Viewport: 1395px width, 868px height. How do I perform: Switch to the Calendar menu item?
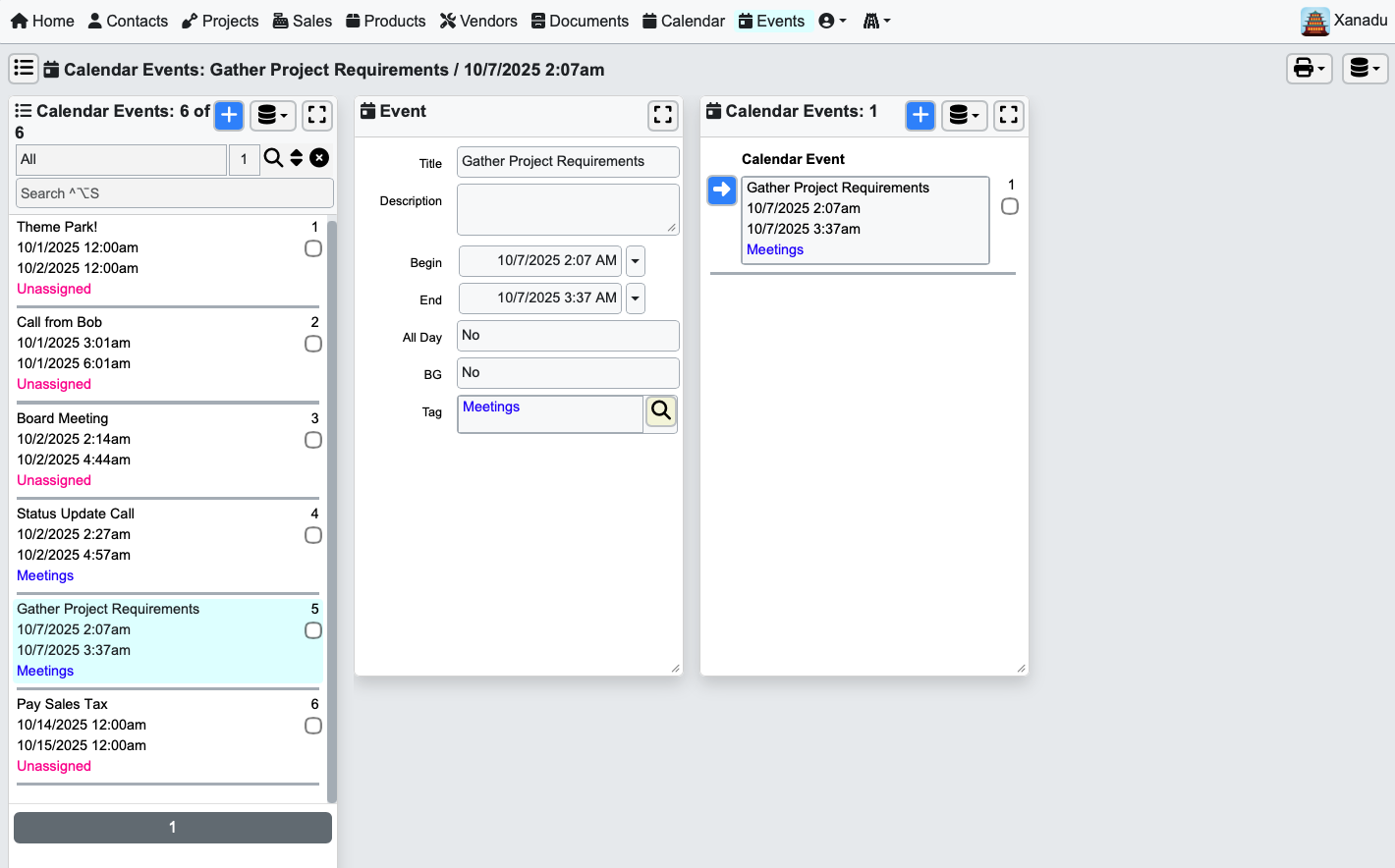pyautogui.click(x=683, y=20)
